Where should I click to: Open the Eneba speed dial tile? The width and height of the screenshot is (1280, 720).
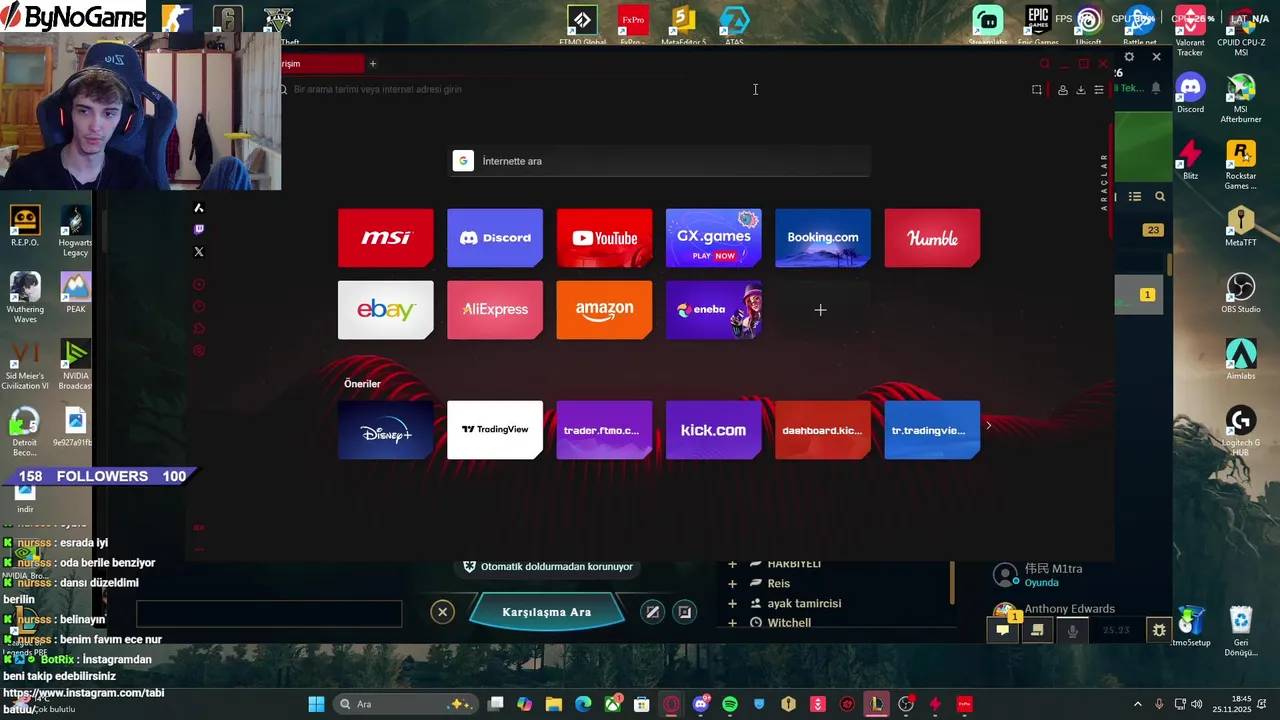pyautogui.click(x=714, y=310)
